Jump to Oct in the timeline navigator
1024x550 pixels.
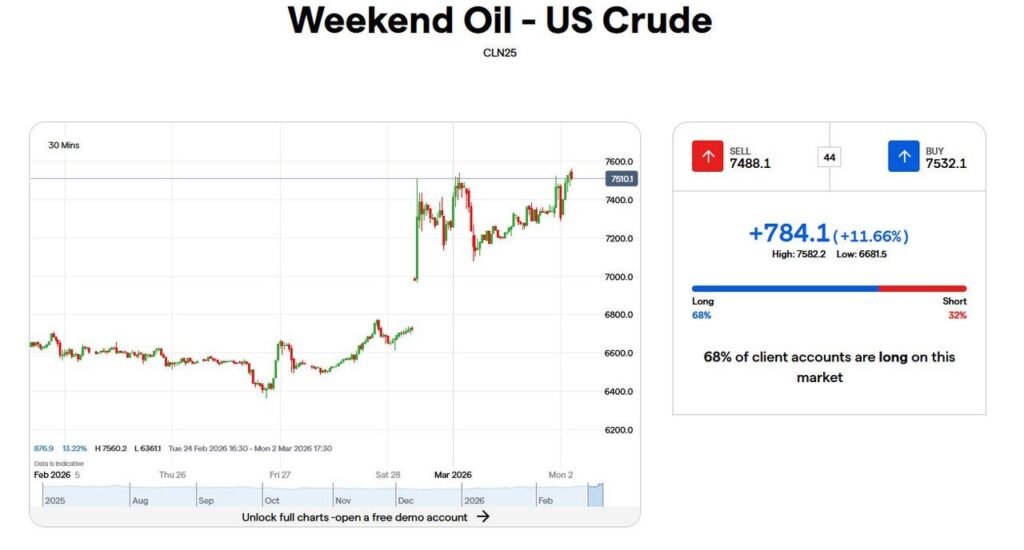(272, 499)
